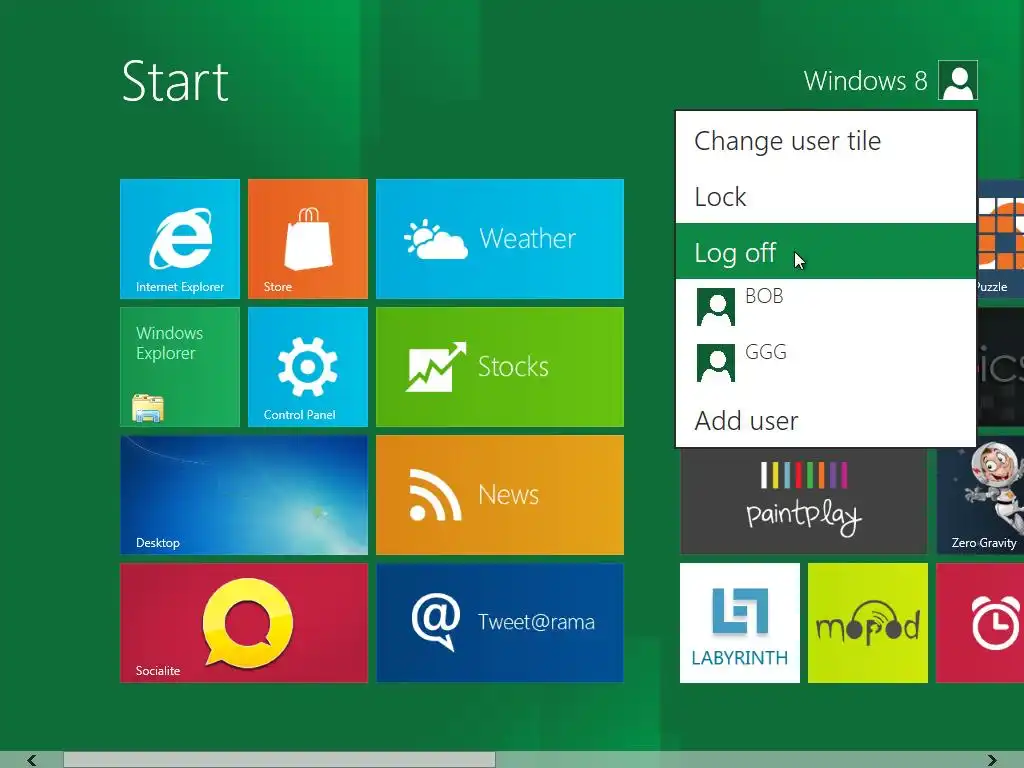Open the Control Panel tile
The image size is (1024, 768).
(308, 366)
